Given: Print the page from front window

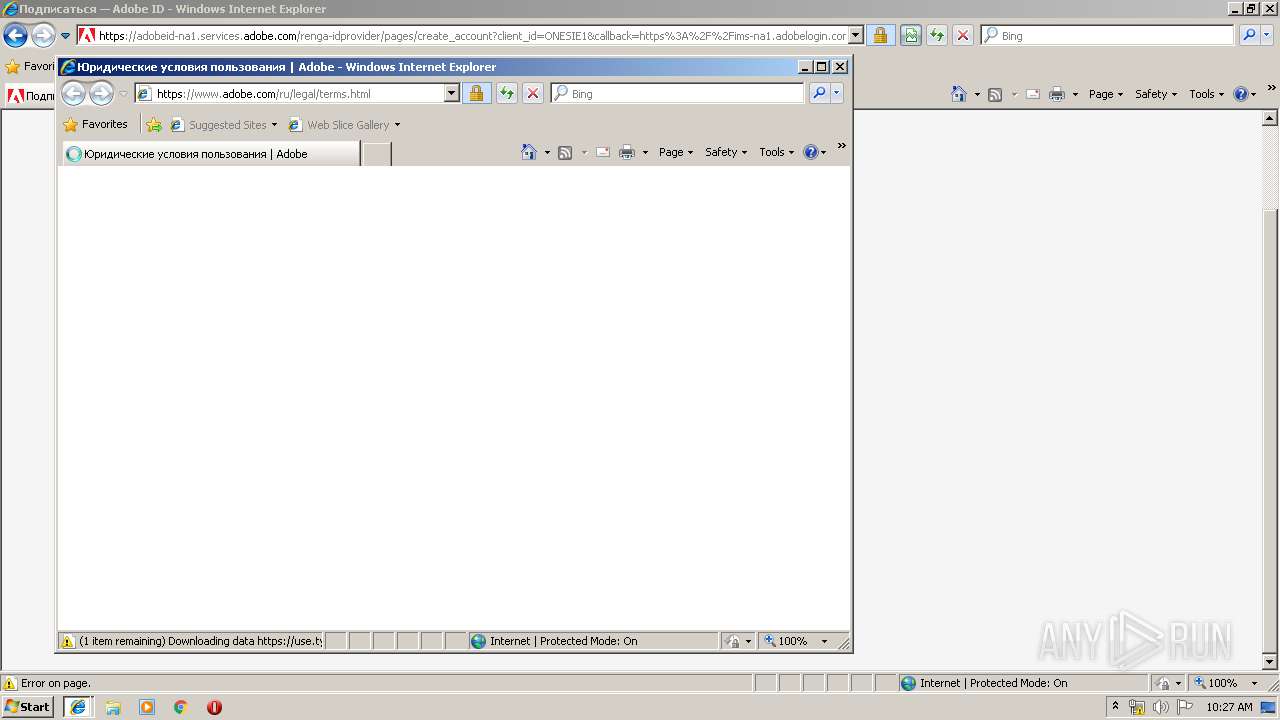Looking at the screenshot, I should [627, 152].
